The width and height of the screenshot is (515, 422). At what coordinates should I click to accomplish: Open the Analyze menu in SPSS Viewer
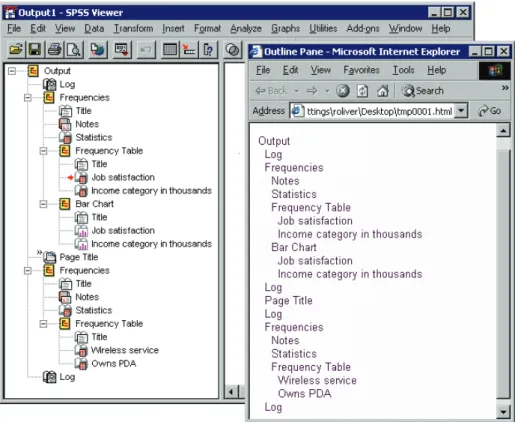click(246, 29)
